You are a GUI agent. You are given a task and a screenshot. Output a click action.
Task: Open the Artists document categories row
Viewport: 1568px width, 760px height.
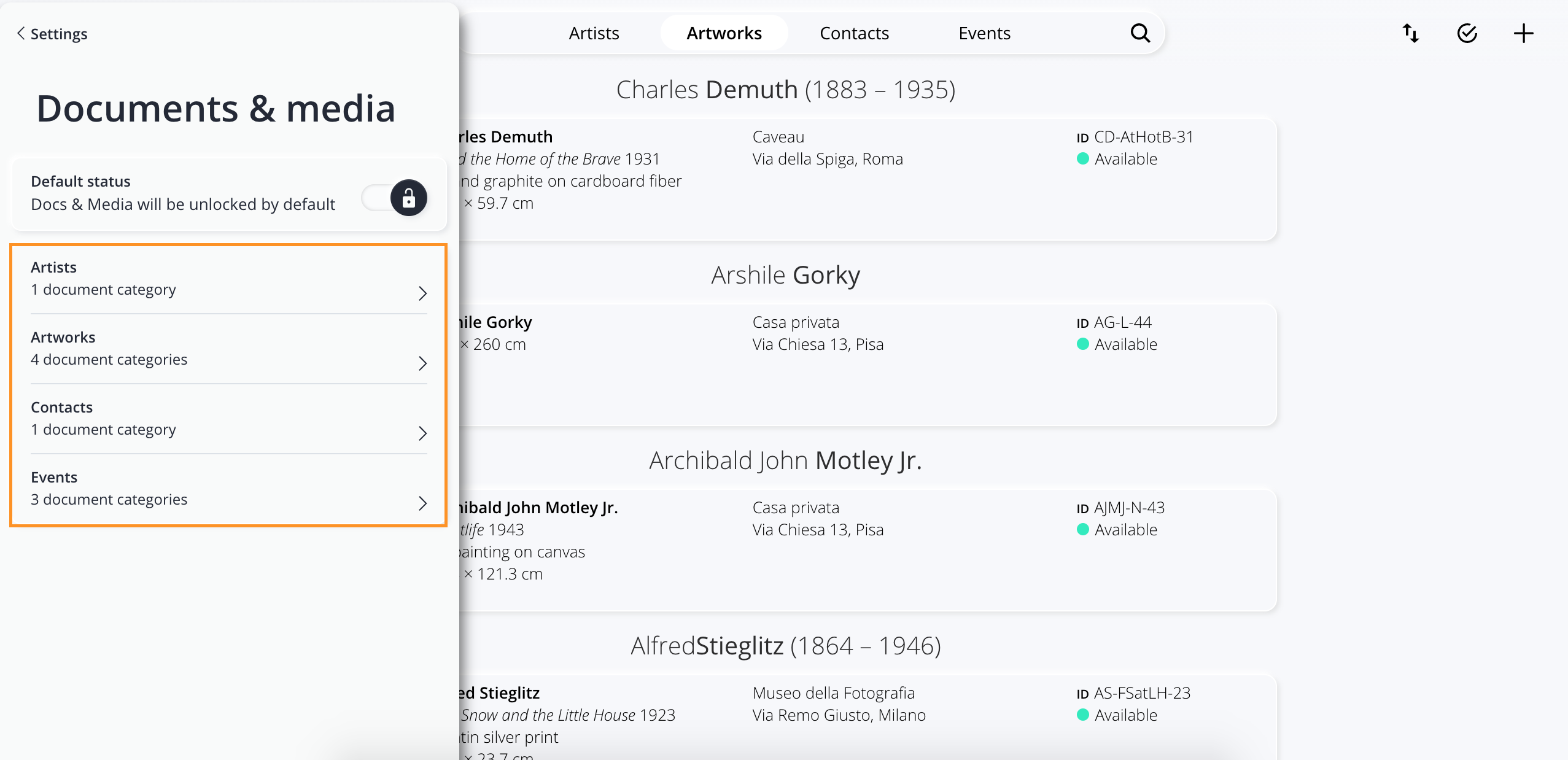[x=228, y=279]
